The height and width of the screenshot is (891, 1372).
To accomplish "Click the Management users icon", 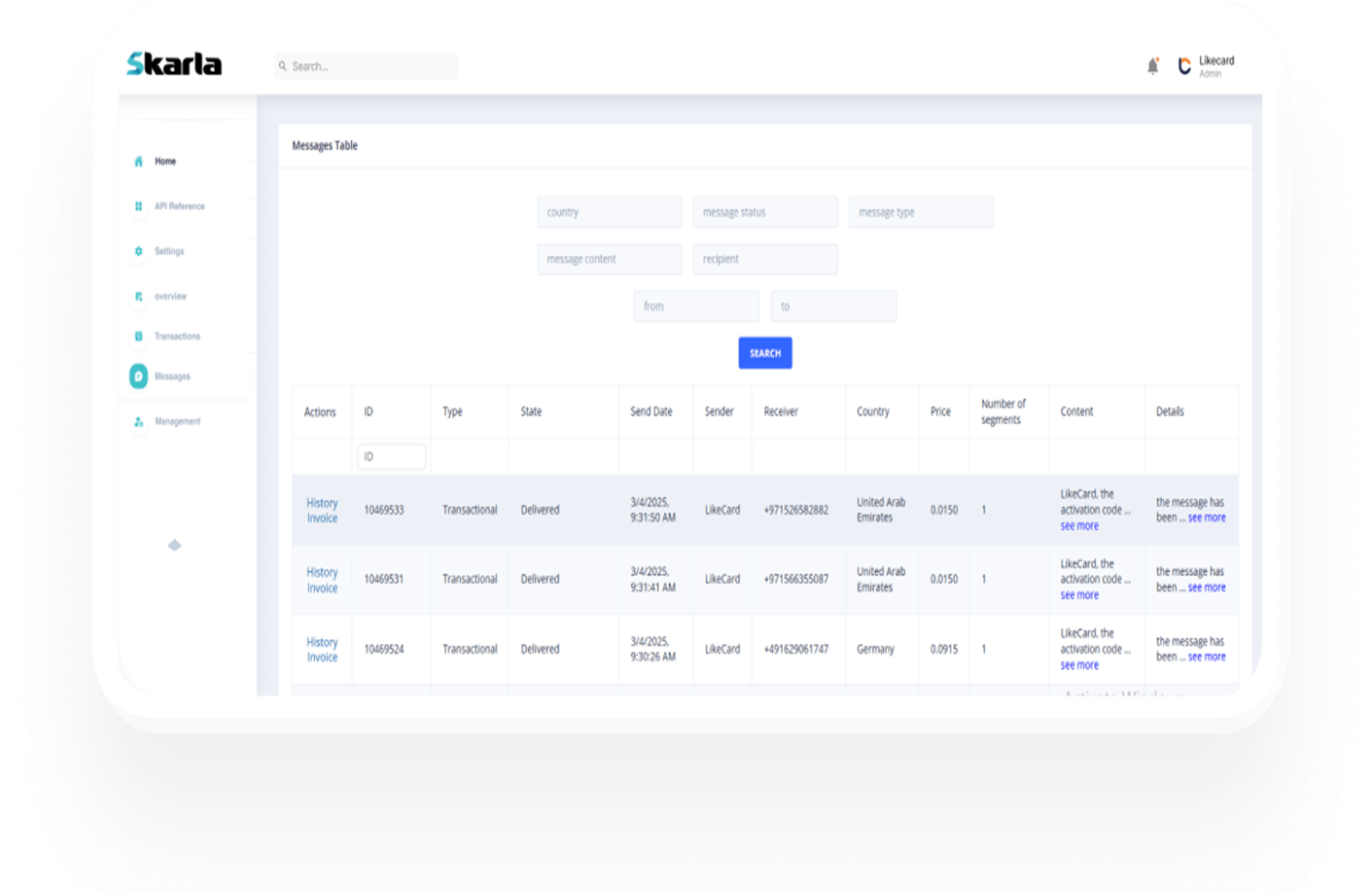I will coord(138,422).
